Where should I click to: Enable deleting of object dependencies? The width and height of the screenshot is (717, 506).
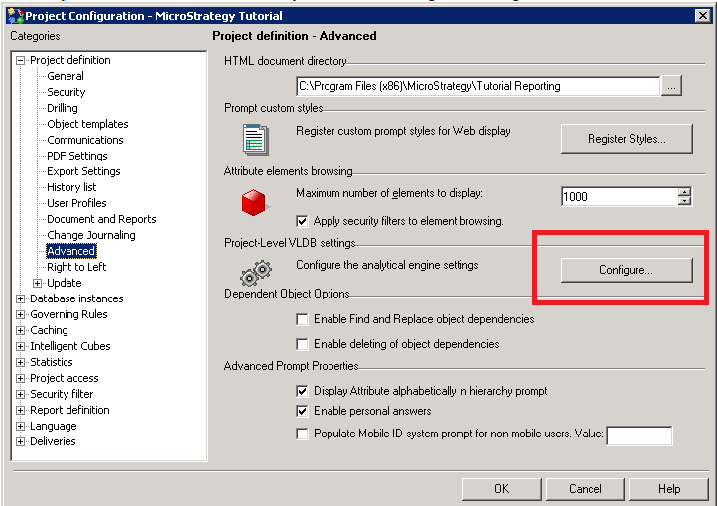coord(303,344)
